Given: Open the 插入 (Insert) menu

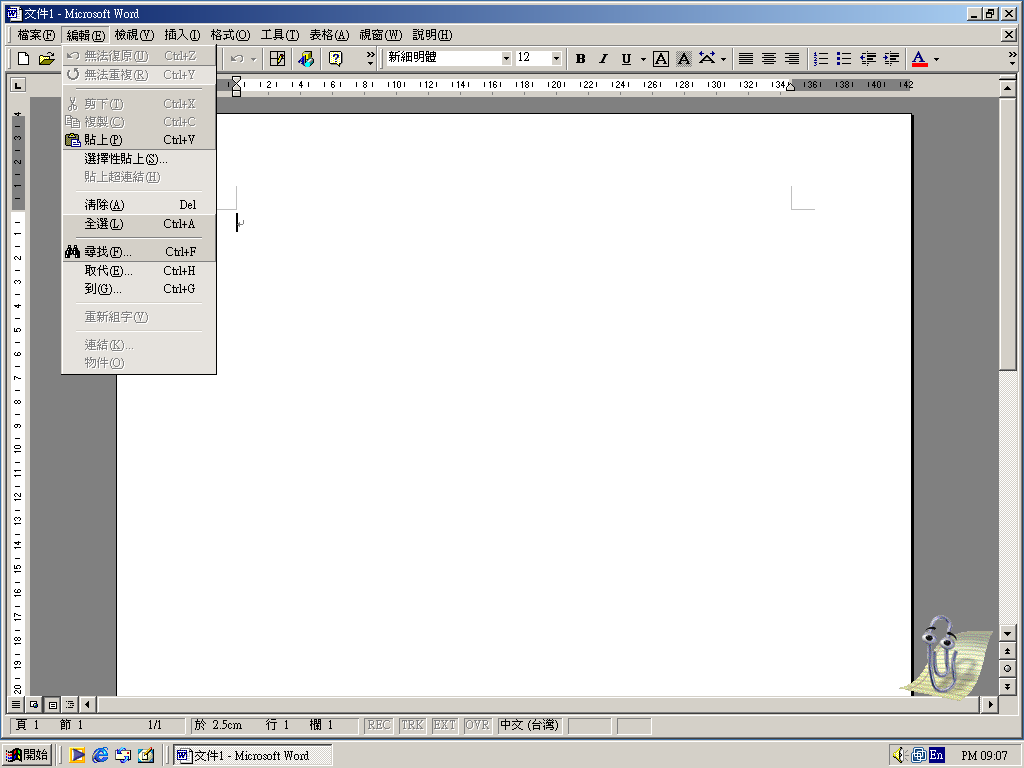Looking at the screenshot, I should point(182,35).
